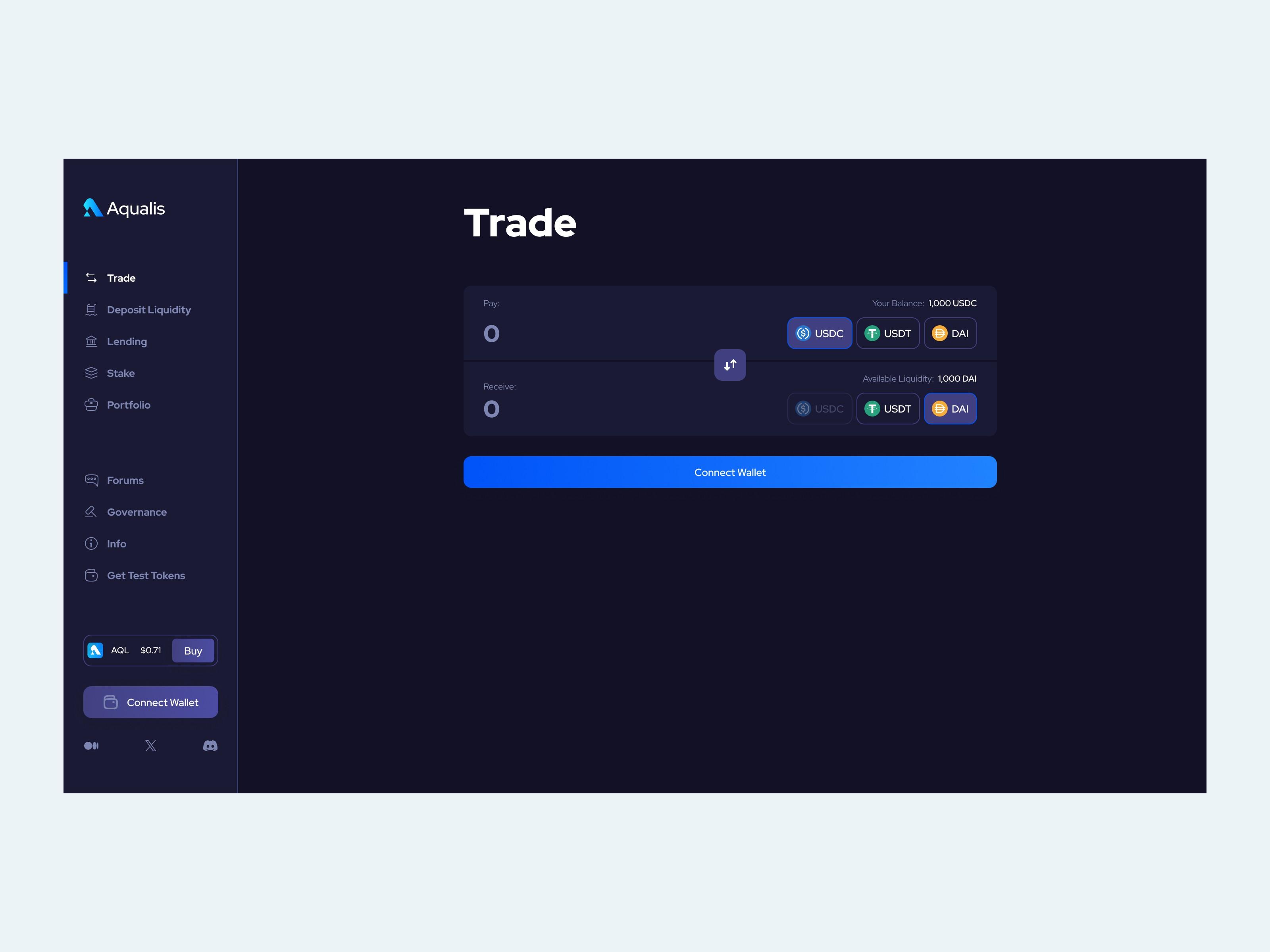Click the Buy AQL button

[193, 651]
